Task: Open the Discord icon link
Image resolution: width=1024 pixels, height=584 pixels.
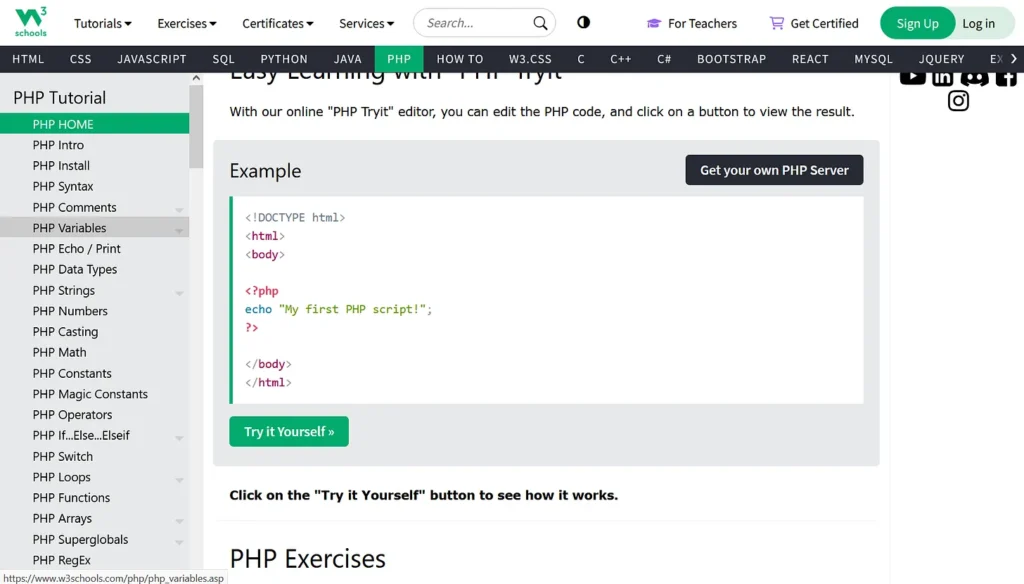Action: pyautogui.click(x=974, y=78)
